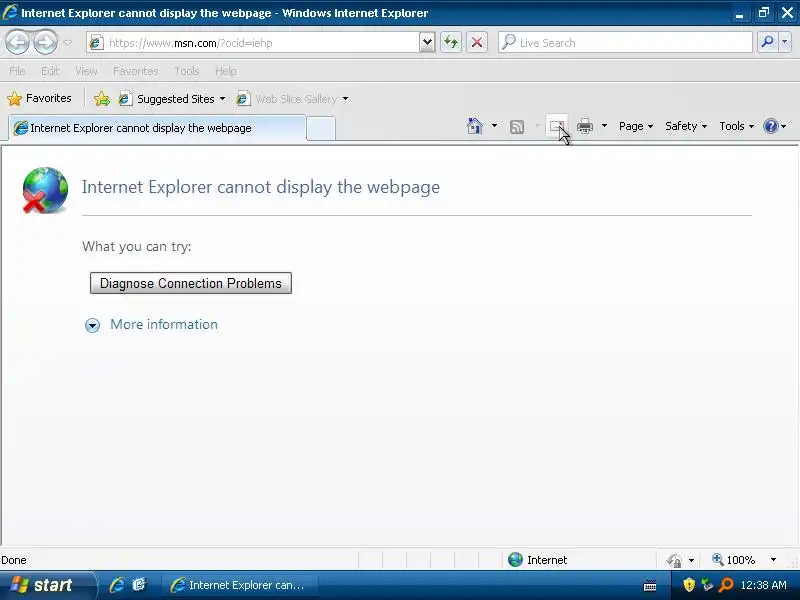
Task: Click the RSS feeds icon
Action: point(517,127)
